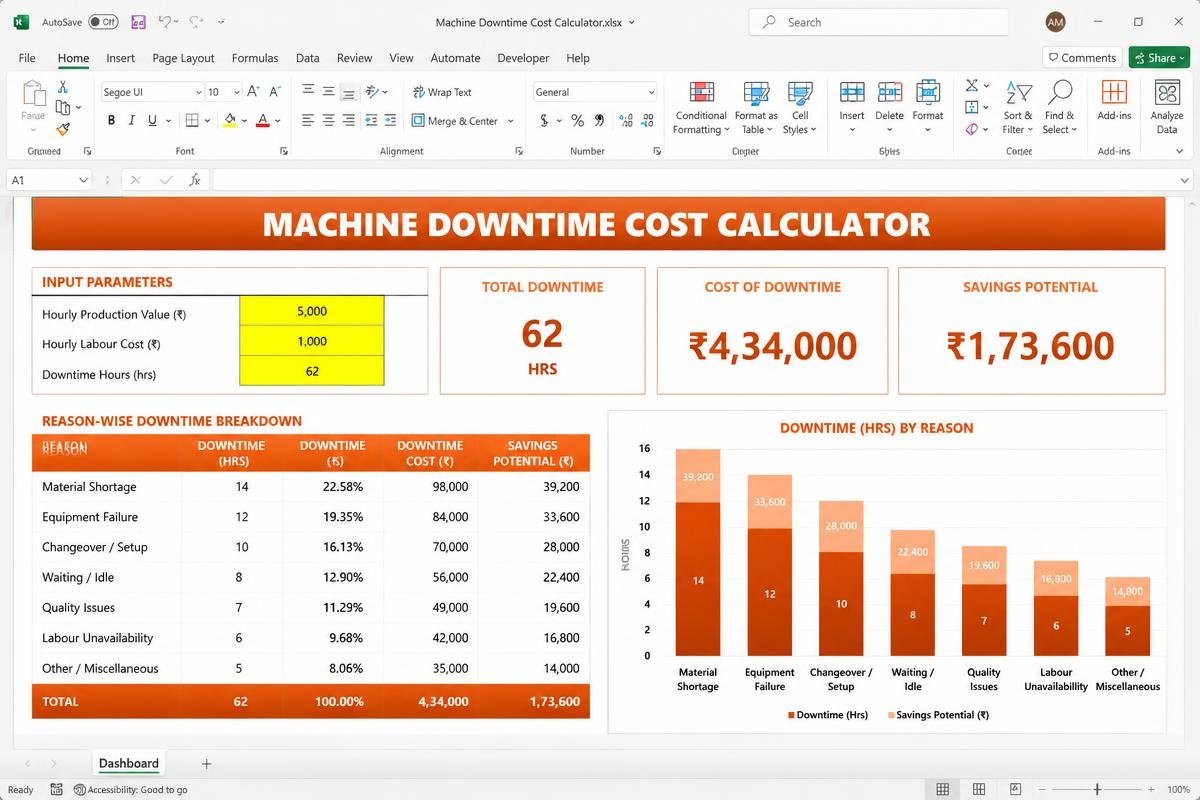Switch to Normal view in status bar
The height and width of the screenshot is (800, 1200).
[942, 789]
